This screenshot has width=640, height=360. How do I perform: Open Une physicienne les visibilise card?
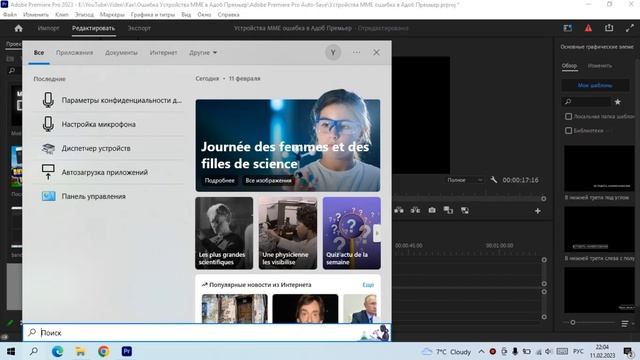(x=288, y=233)
